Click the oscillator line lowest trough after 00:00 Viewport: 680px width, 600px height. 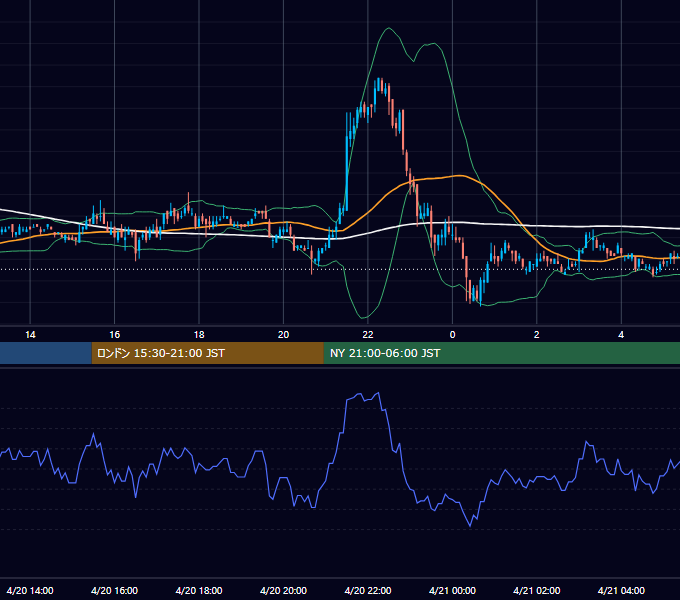pos(470,526)
